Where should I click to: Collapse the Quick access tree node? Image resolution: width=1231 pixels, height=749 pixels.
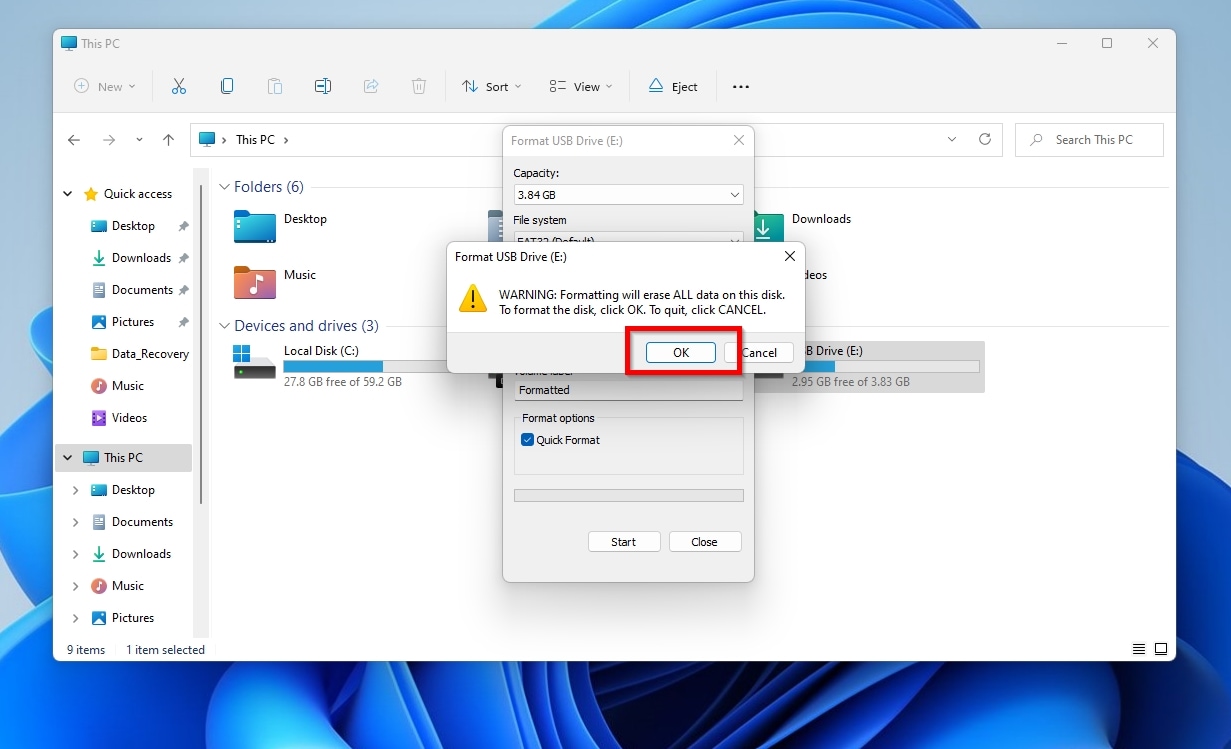pos(68,194)
